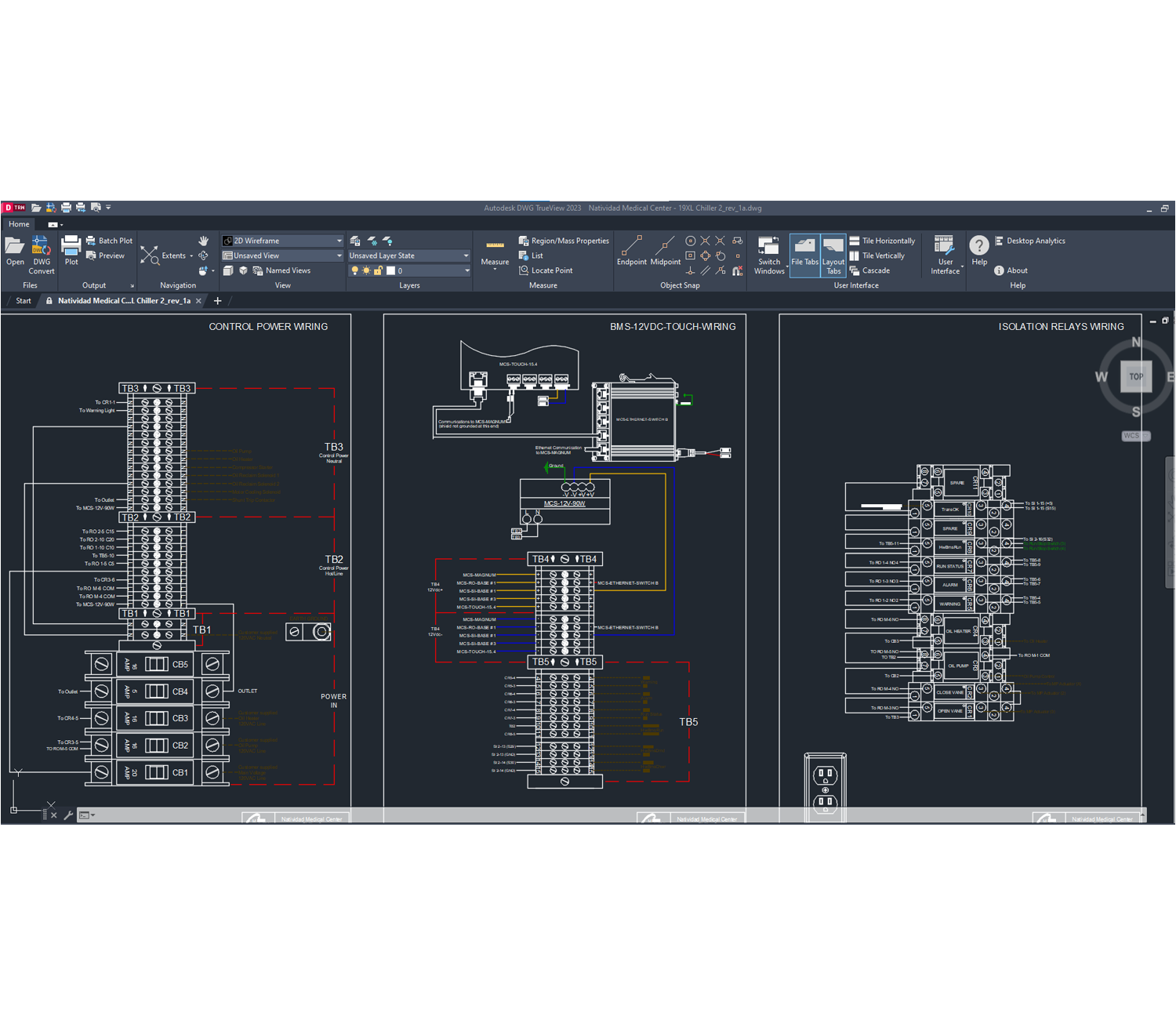The image size is (1176, 1027).
Task: Toggle File Tabs display
Action: 804,254
